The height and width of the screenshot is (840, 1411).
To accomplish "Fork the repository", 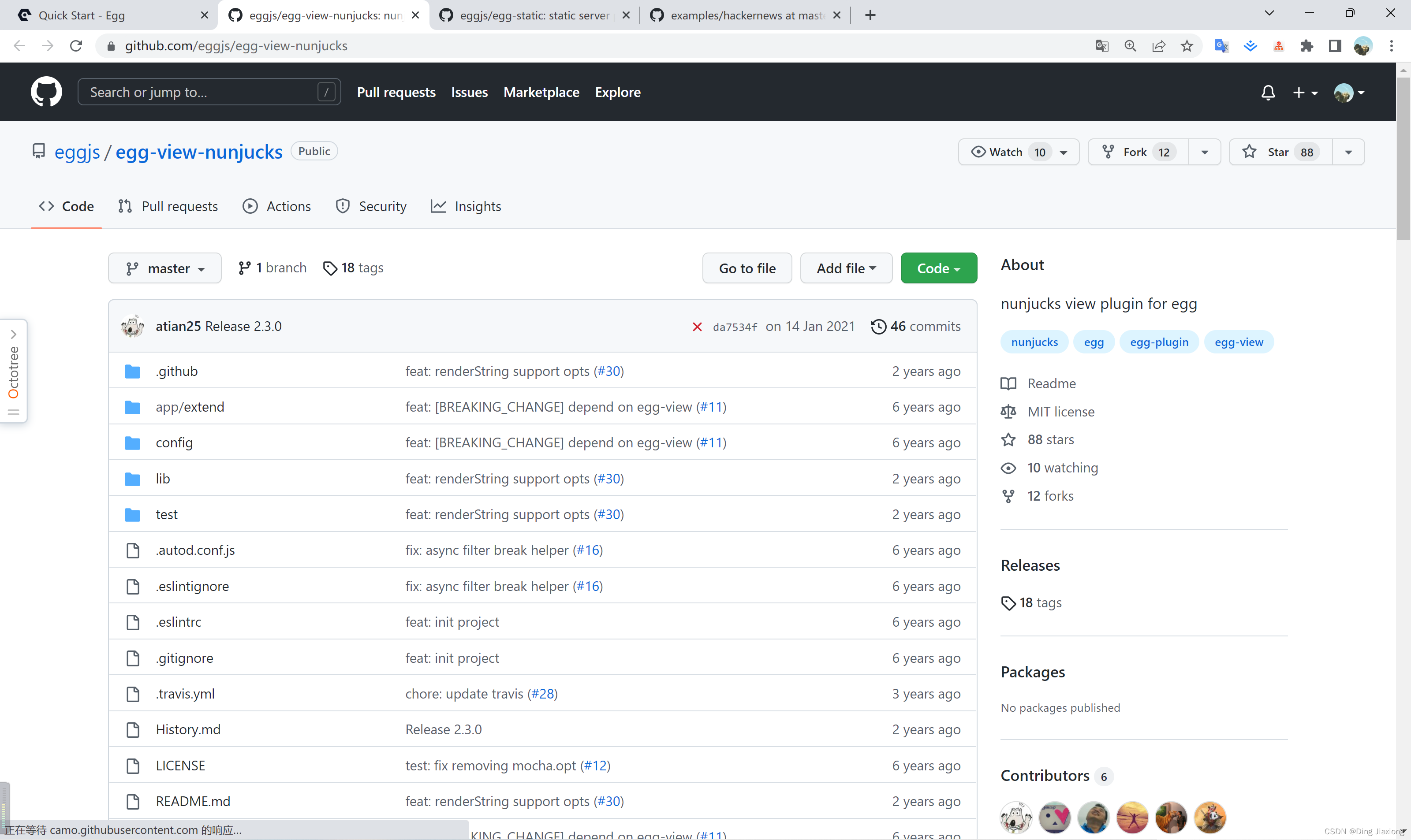I will (1139, 152).
